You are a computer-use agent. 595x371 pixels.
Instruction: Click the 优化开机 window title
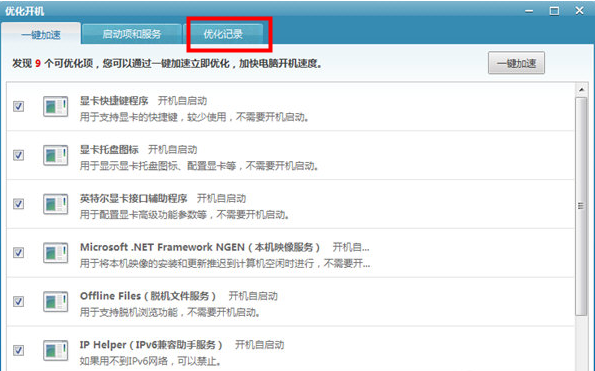25,11
